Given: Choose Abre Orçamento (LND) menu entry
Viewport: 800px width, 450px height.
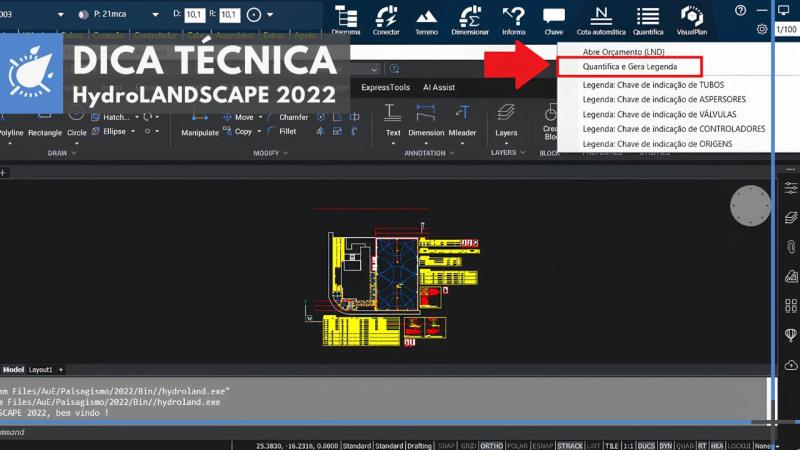Looking at the screenshot, I should (623, 52).
